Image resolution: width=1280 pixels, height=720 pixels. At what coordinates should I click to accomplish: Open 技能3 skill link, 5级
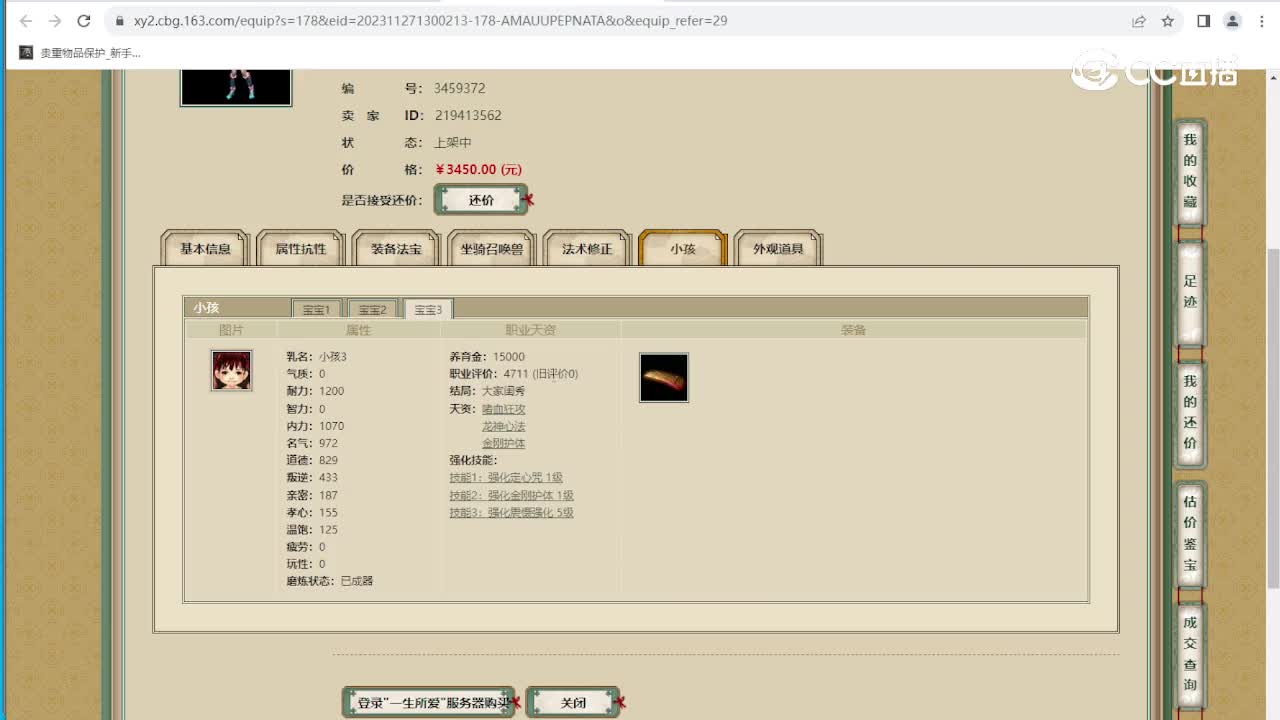click(511, 513)
